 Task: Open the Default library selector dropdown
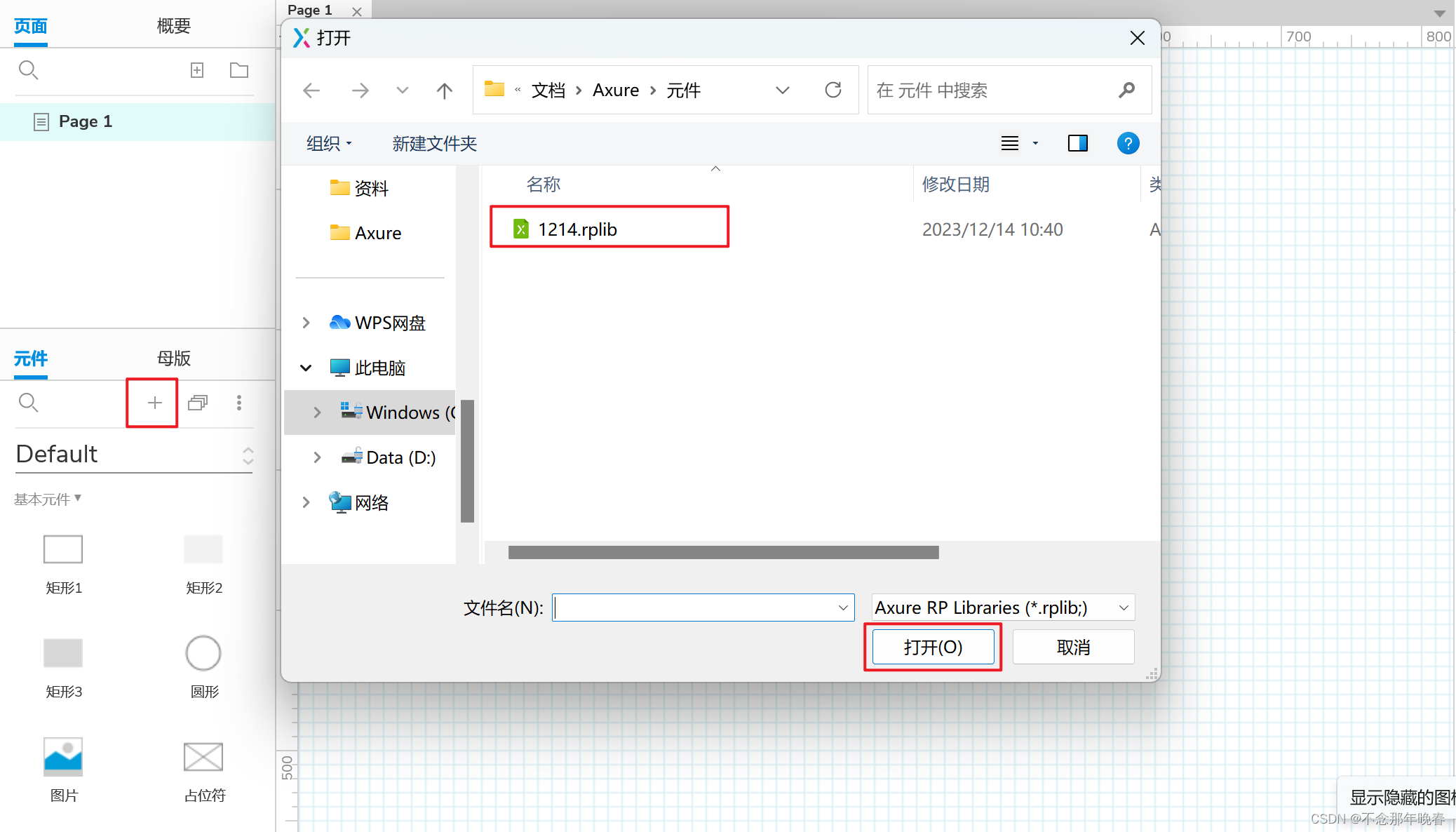(133, 455)
